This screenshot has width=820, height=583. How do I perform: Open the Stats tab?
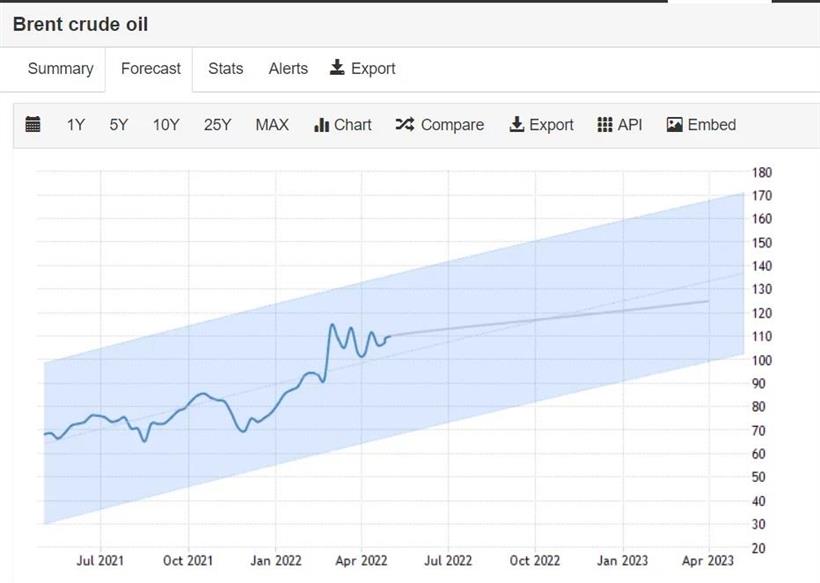(x=225, y=69)
